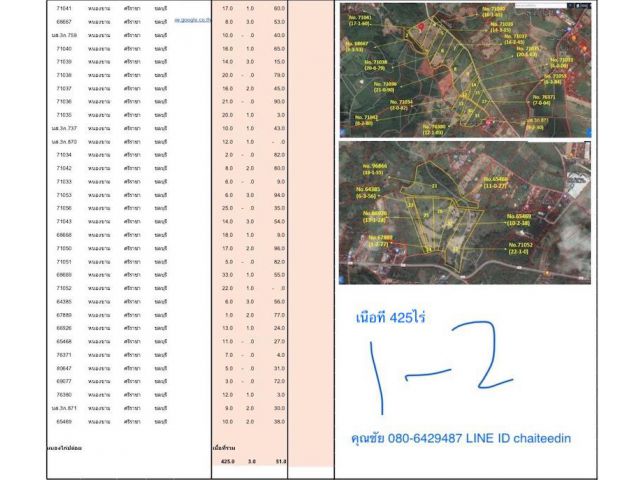
Task: Select deed number cell 76371 in table
Action: point(64,355)
